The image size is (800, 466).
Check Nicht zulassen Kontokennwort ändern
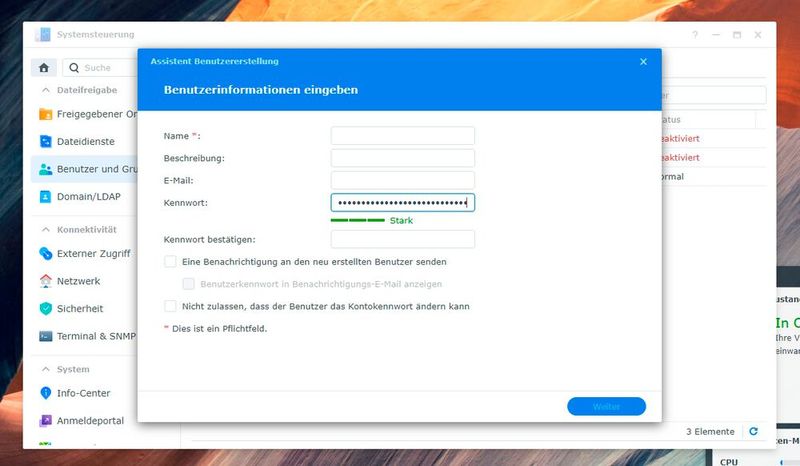pyautogui.click(x=170, y=306)
